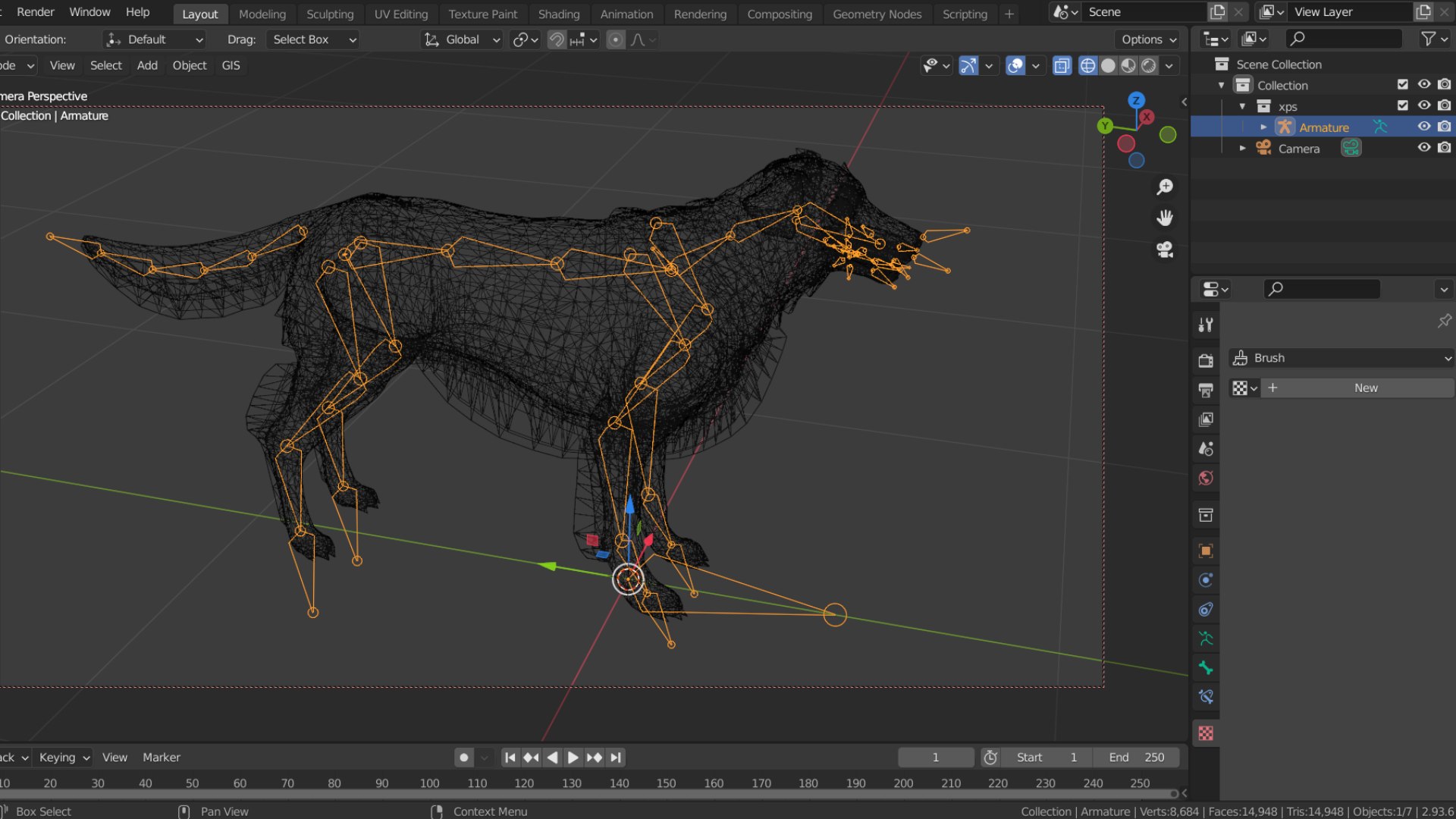This screenshot has width=1456, height=819.
Task: Switch to wireframe viewport shading
Action: coord(1087,66)
